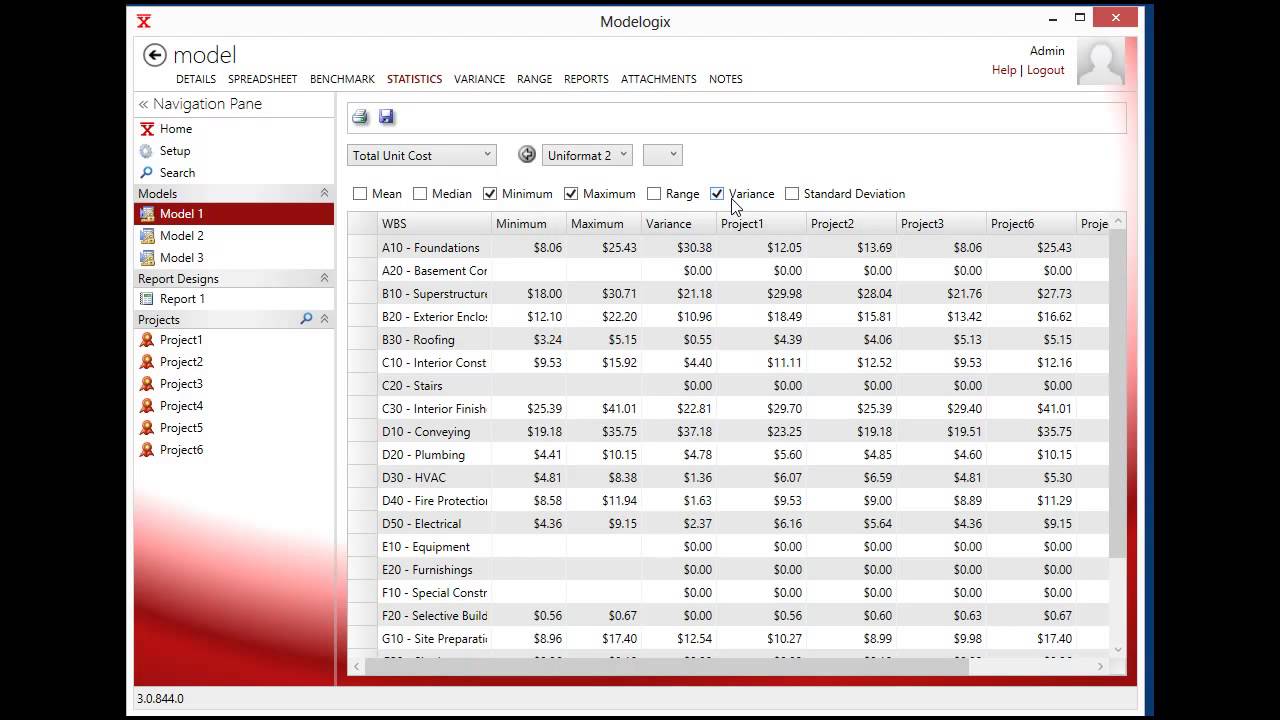Click the refresh arrow icon beside Total Unit Cost
The width and height of the screenshot is (1280, 720).
tap(527, 154)
